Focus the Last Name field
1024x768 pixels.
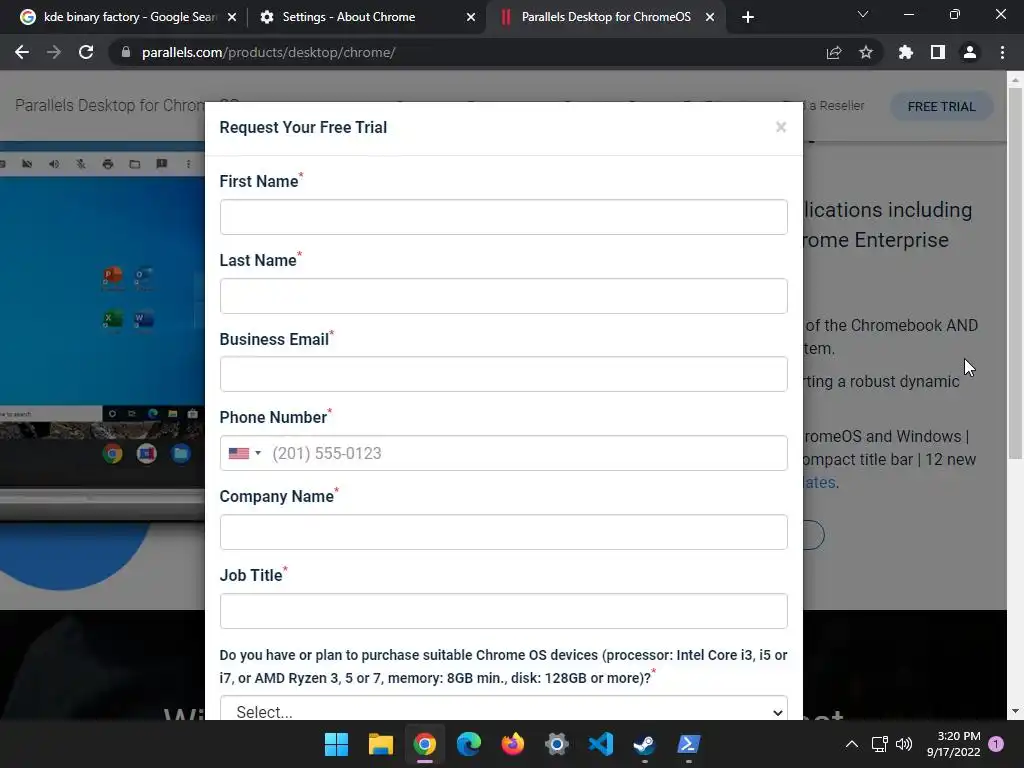(504, 296)
